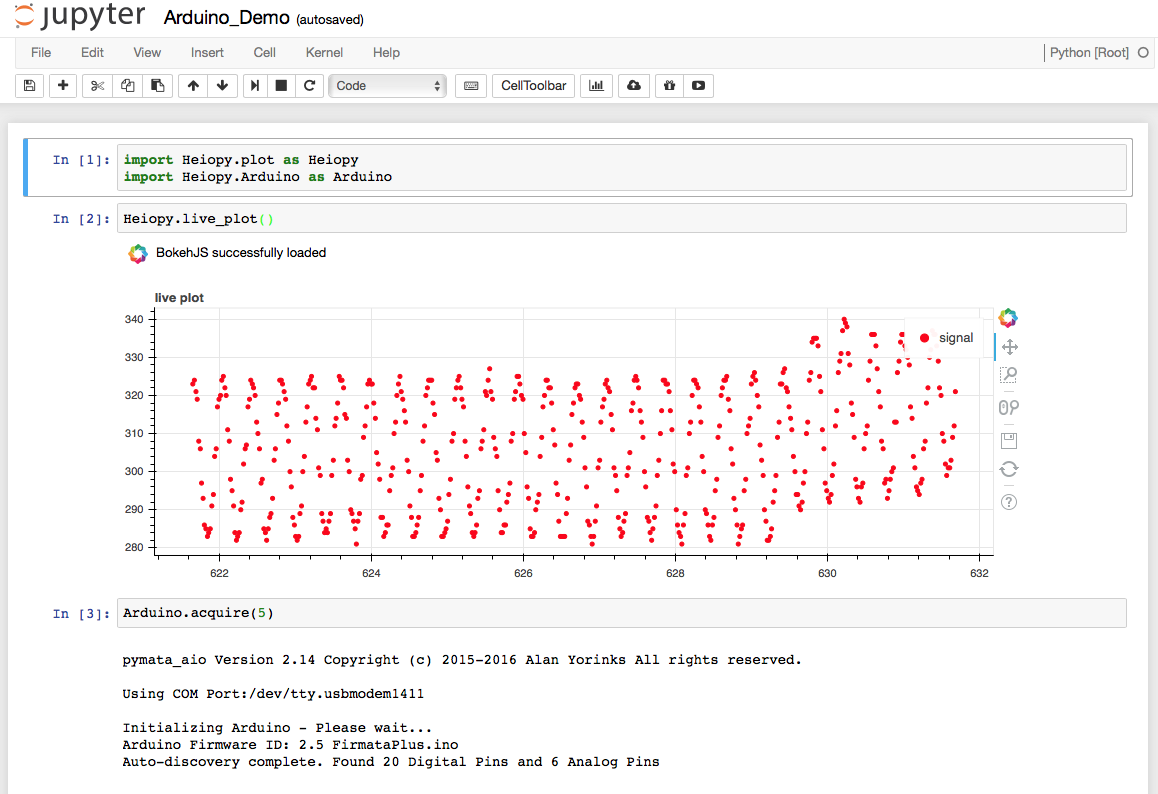
Task: Interrupt the kernel with stop icon
Action: click(x=281, y=86)
